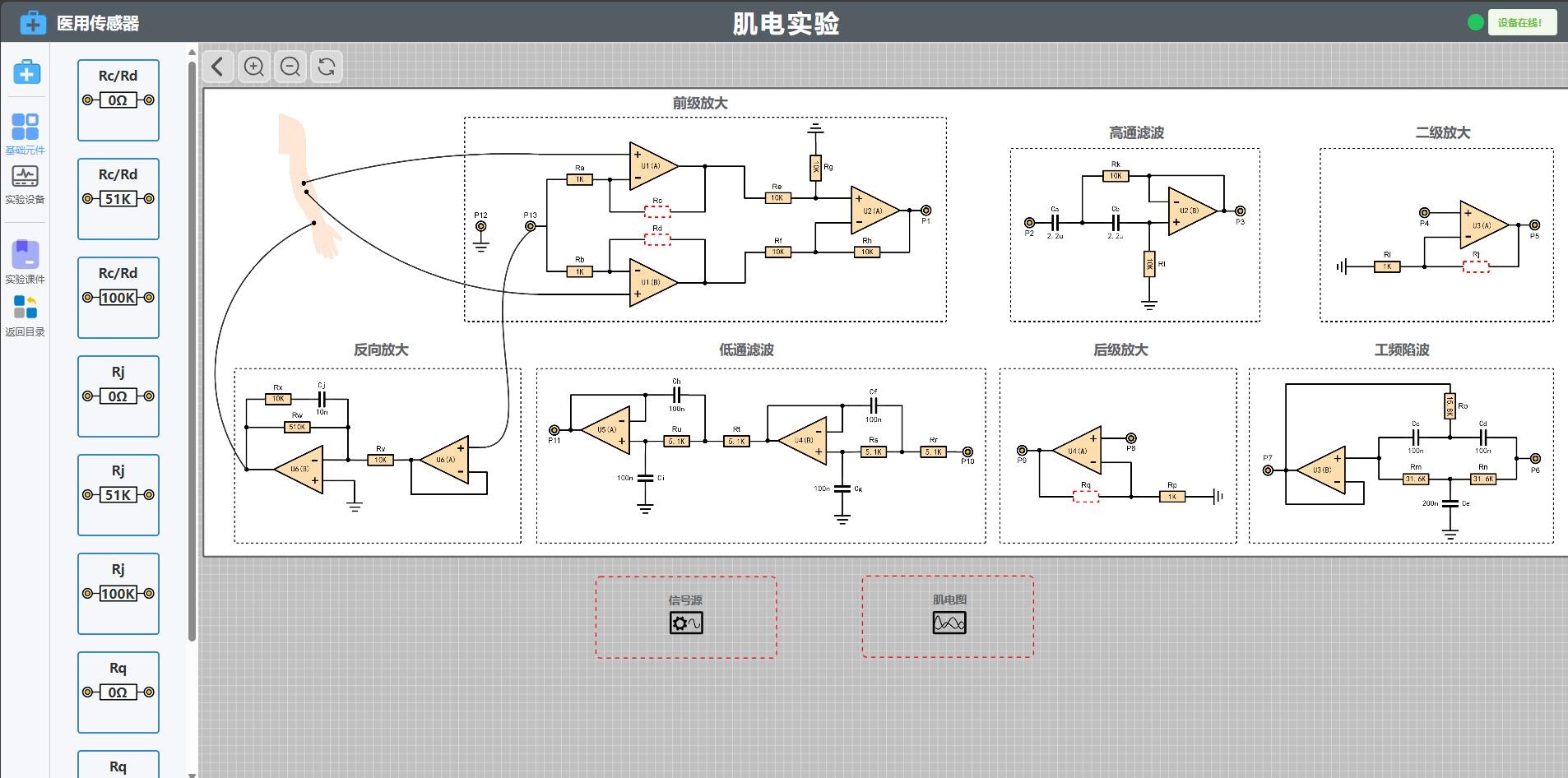Viewport: 1568px width, 778px height.
Task: Click terminal P9 in 后级放大
Action: tap(1022, 450)
